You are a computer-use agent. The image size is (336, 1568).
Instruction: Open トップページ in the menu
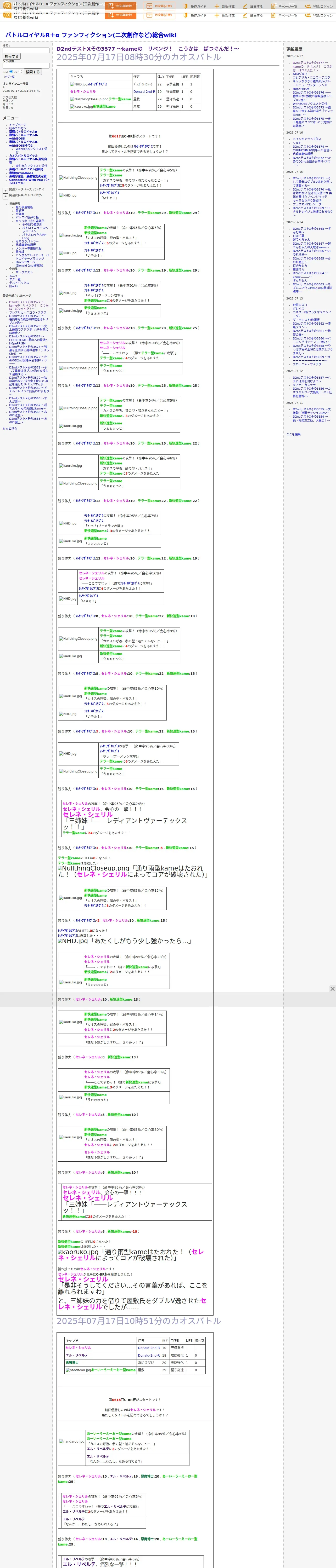(18, 125)
